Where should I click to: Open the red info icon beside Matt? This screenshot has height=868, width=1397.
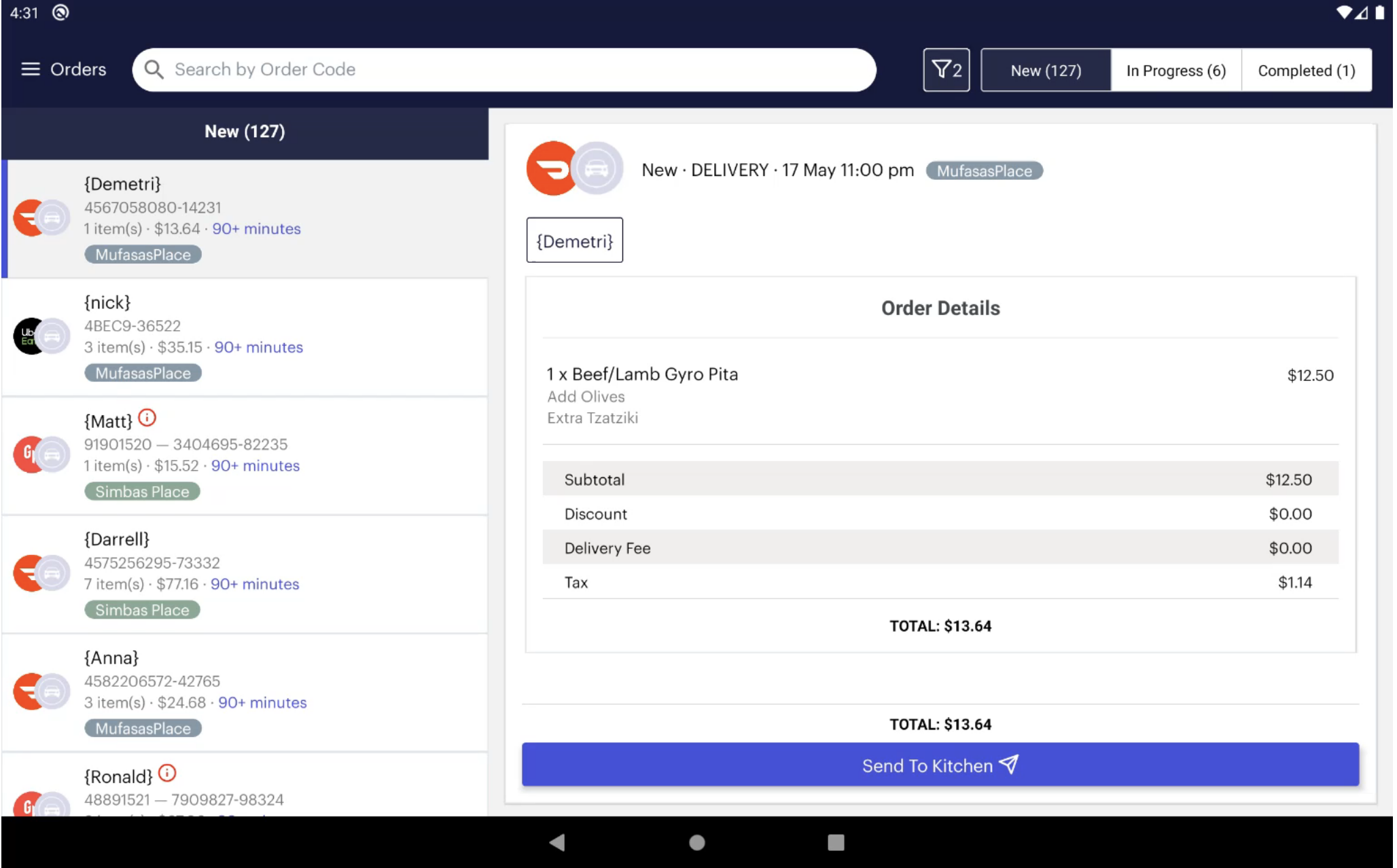point(147,418)
